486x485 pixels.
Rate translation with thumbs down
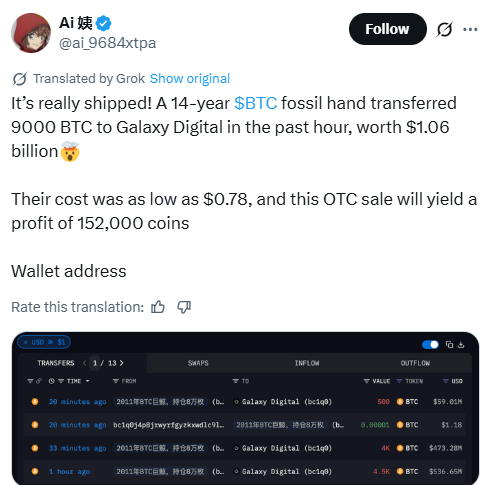[184, 307]
